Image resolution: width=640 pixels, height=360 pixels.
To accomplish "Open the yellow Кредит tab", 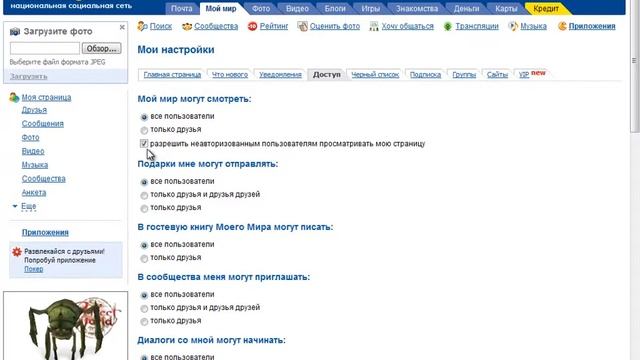I will (x=546, y=8).
